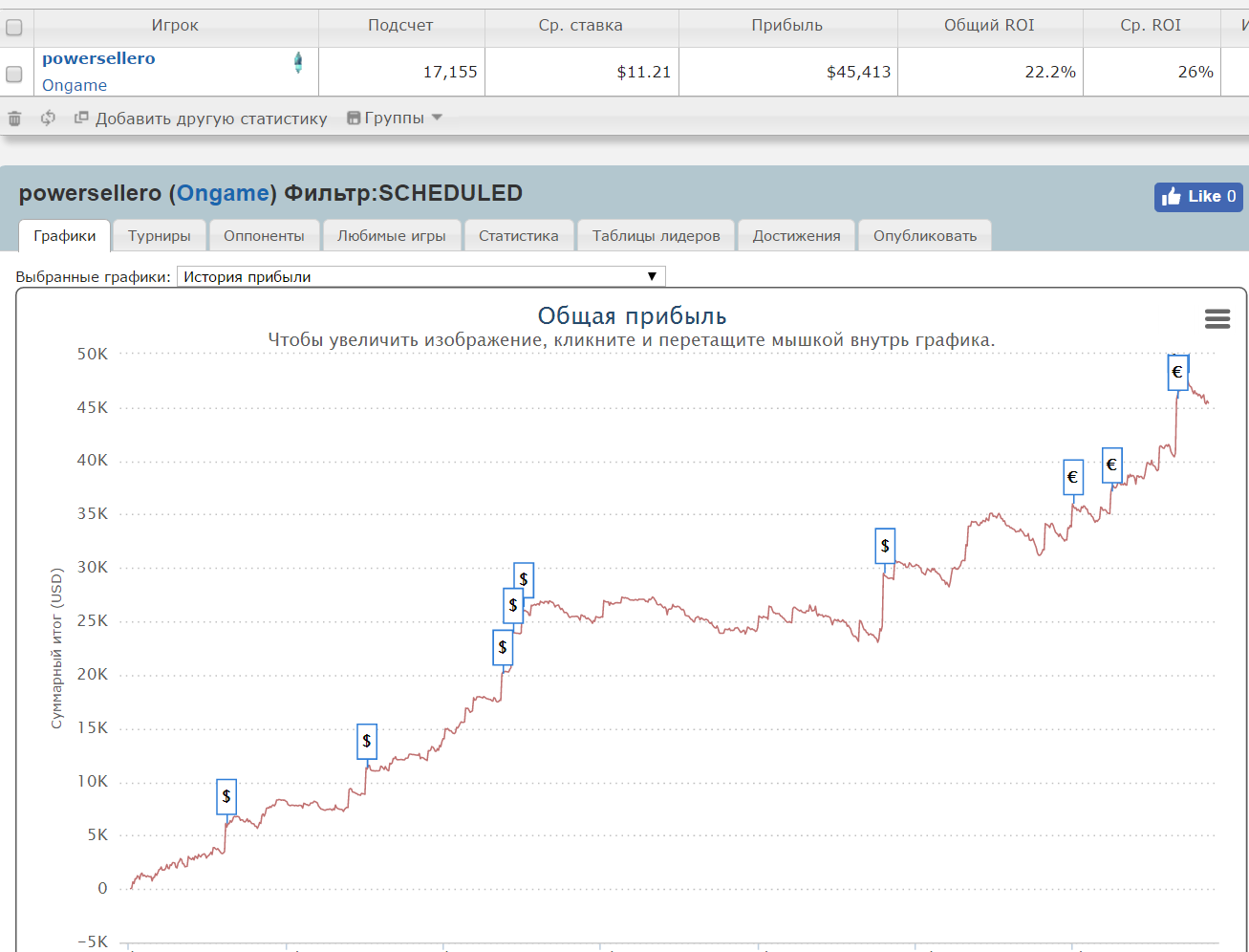Sort by the Прибыль column header
This screenshot has height=952, width=1249.
tap(786, 26)
